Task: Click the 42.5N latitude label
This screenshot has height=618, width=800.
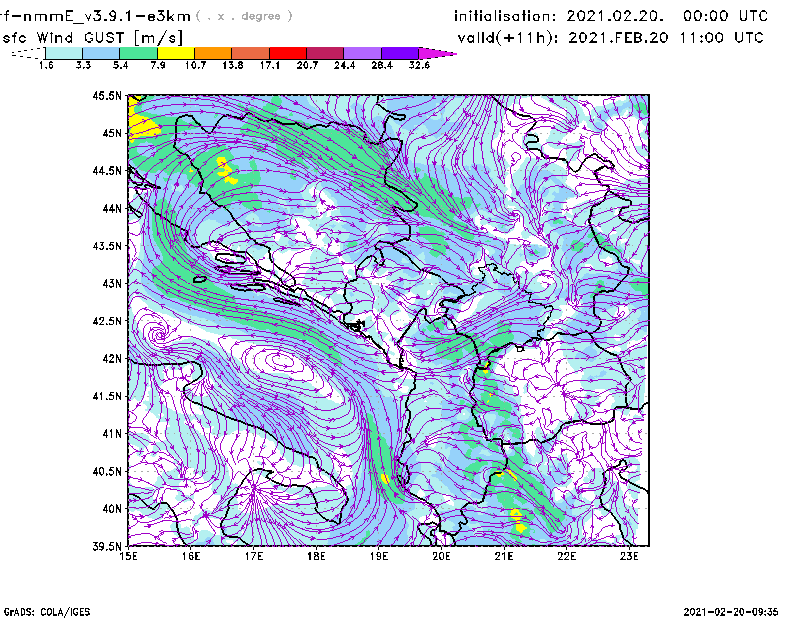Action: tap(107, 321)
